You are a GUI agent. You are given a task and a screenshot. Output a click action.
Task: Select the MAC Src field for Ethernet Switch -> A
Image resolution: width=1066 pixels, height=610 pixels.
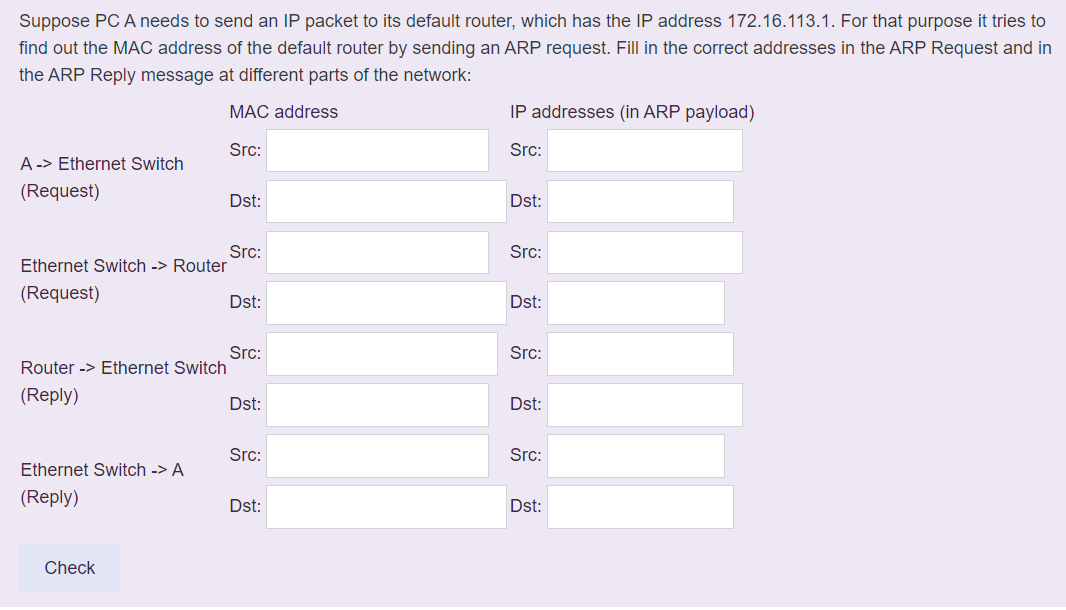(x=377, y=455)
